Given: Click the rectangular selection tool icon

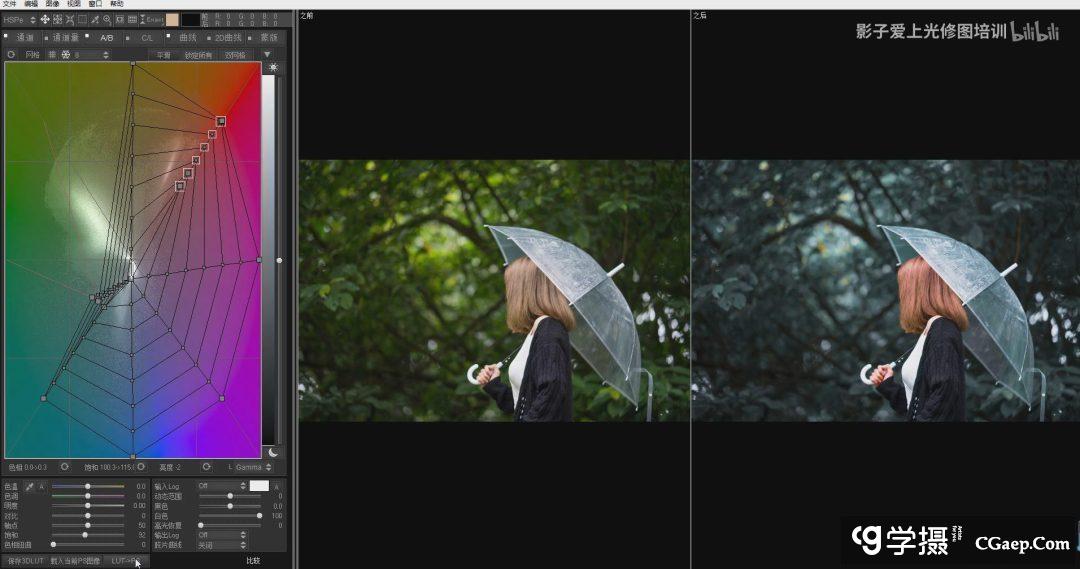Looking at the screenshot, I should pos(82,19).
